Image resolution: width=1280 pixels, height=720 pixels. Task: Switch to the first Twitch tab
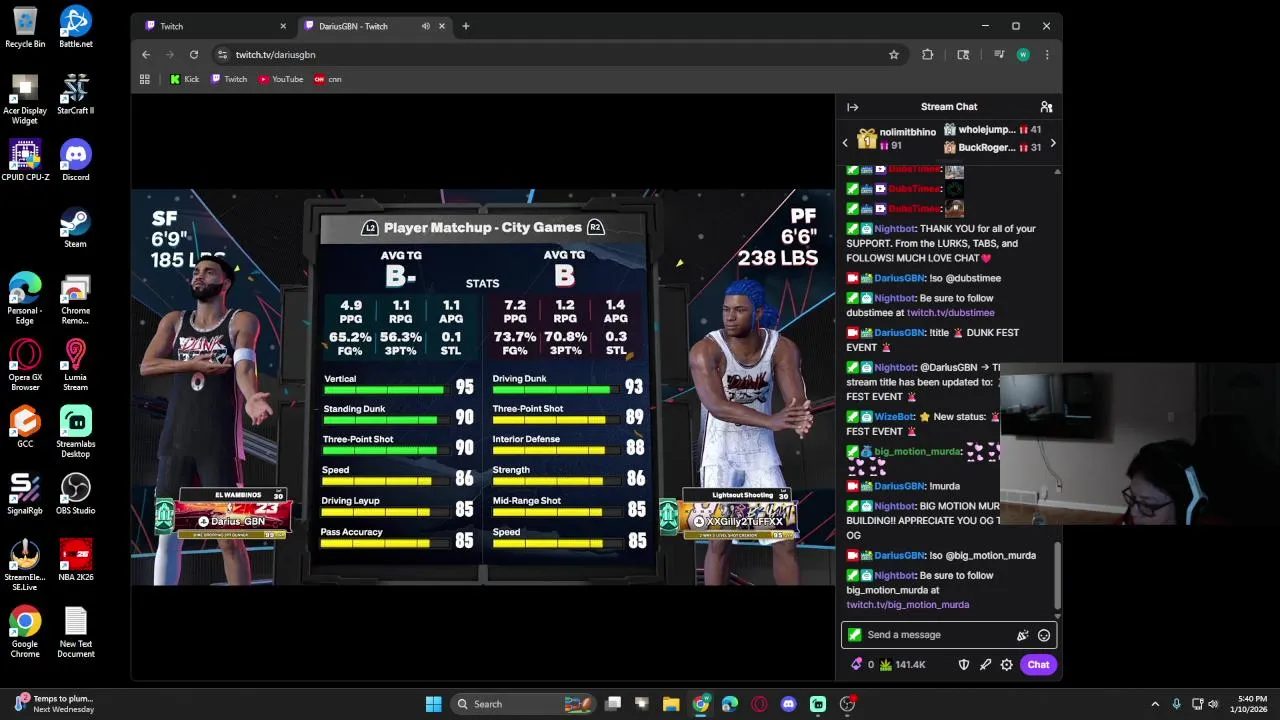point(216,26)
